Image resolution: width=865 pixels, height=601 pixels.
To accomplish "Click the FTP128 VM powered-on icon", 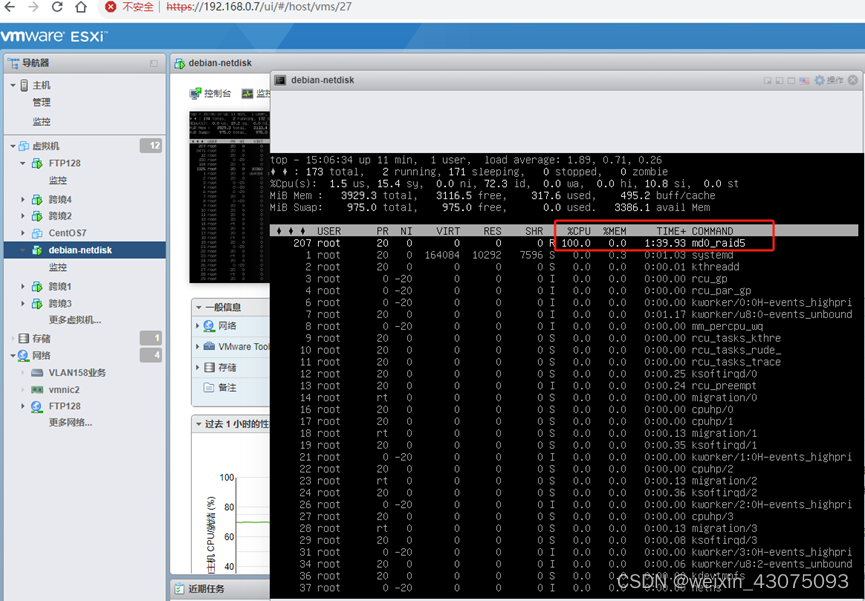I will [x=37, y=163].
